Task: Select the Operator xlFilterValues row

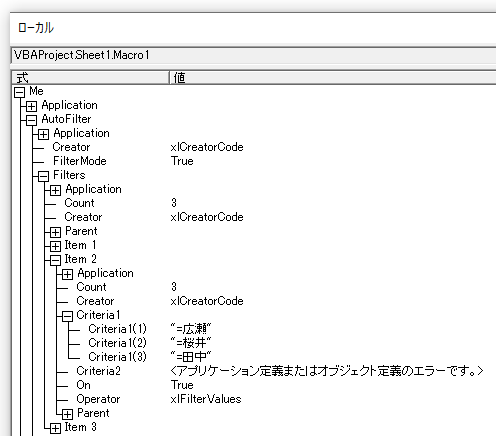Action: (253, 399)
